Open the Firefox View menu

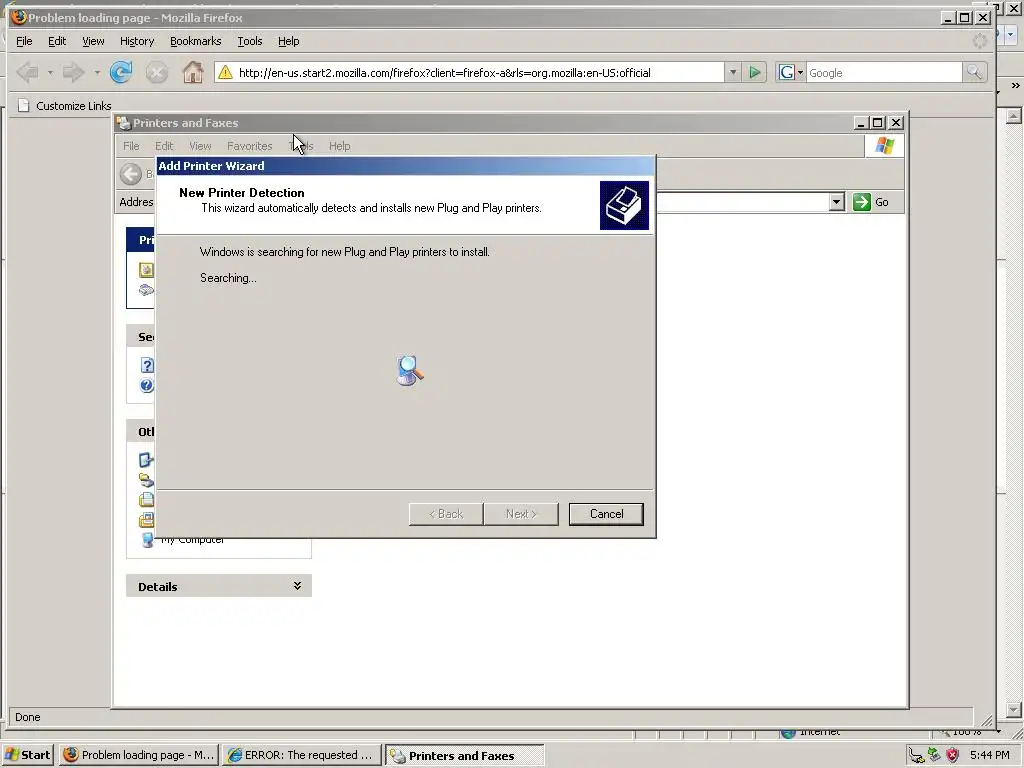point(93,41)
